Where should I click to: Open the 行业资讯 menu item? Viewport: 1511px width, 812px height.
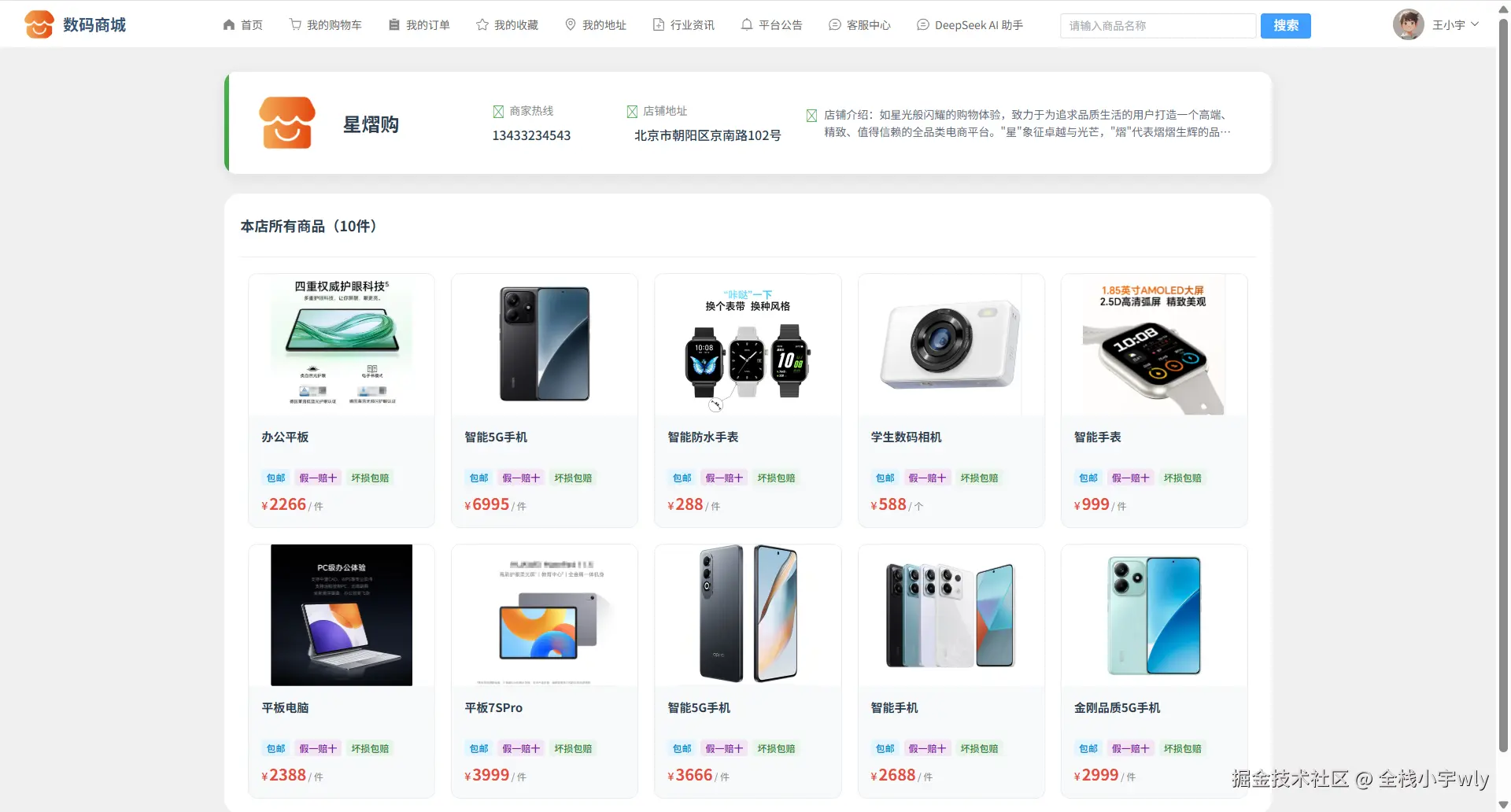point(683,25)
